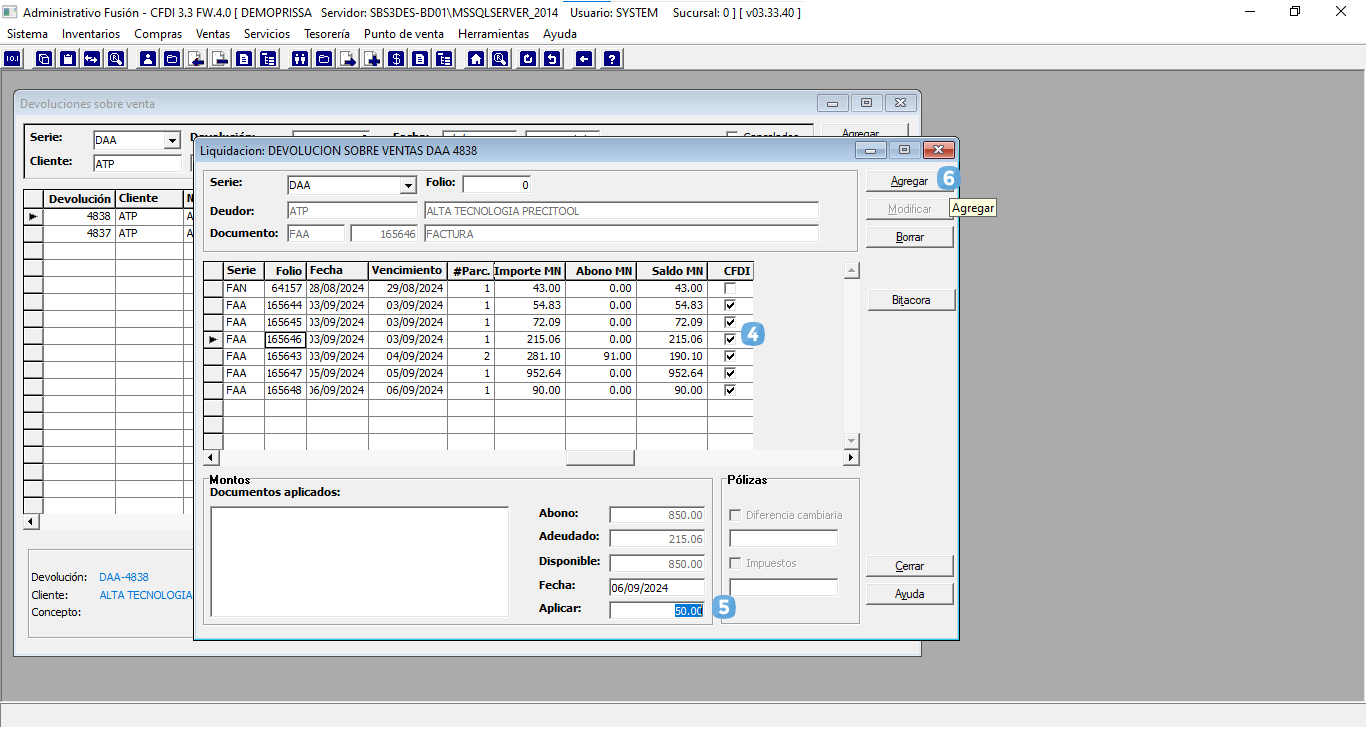Toggle CFDI checkbox for folio 165646
Screen dimensions: 1366x729
[730, 339]
